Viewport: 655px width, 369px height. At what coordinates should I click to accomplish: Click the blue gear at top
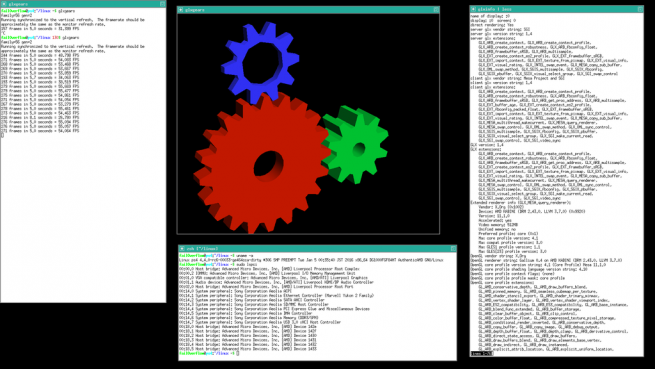coord(260,63)
